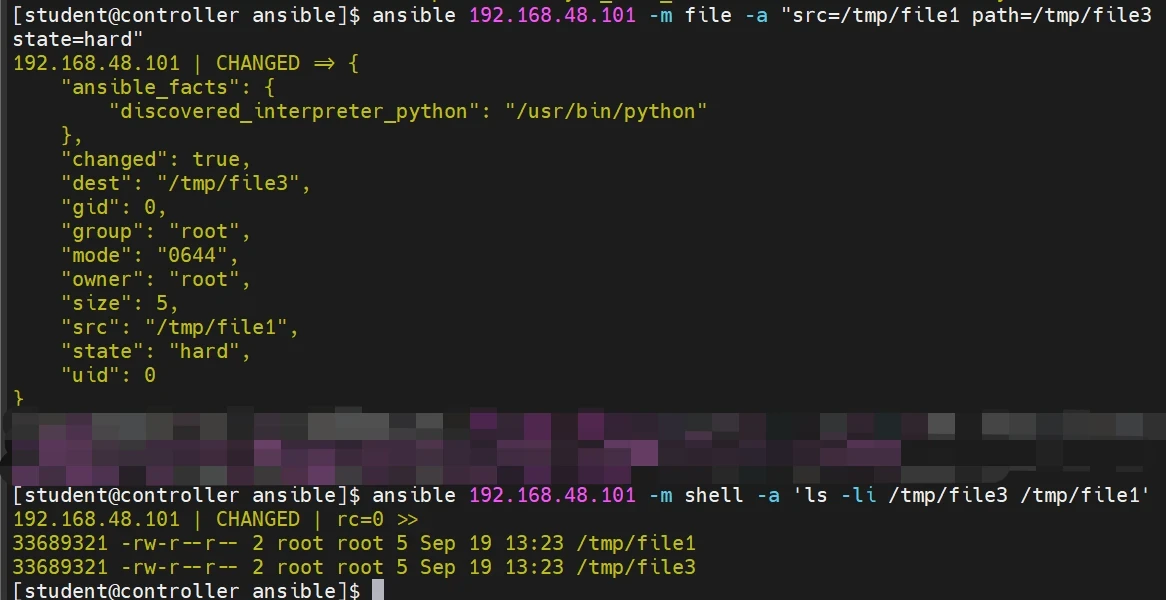Click the cursor block at the final prompt
This screenshot has height=600, width=1166.
(x=377, y=590)
